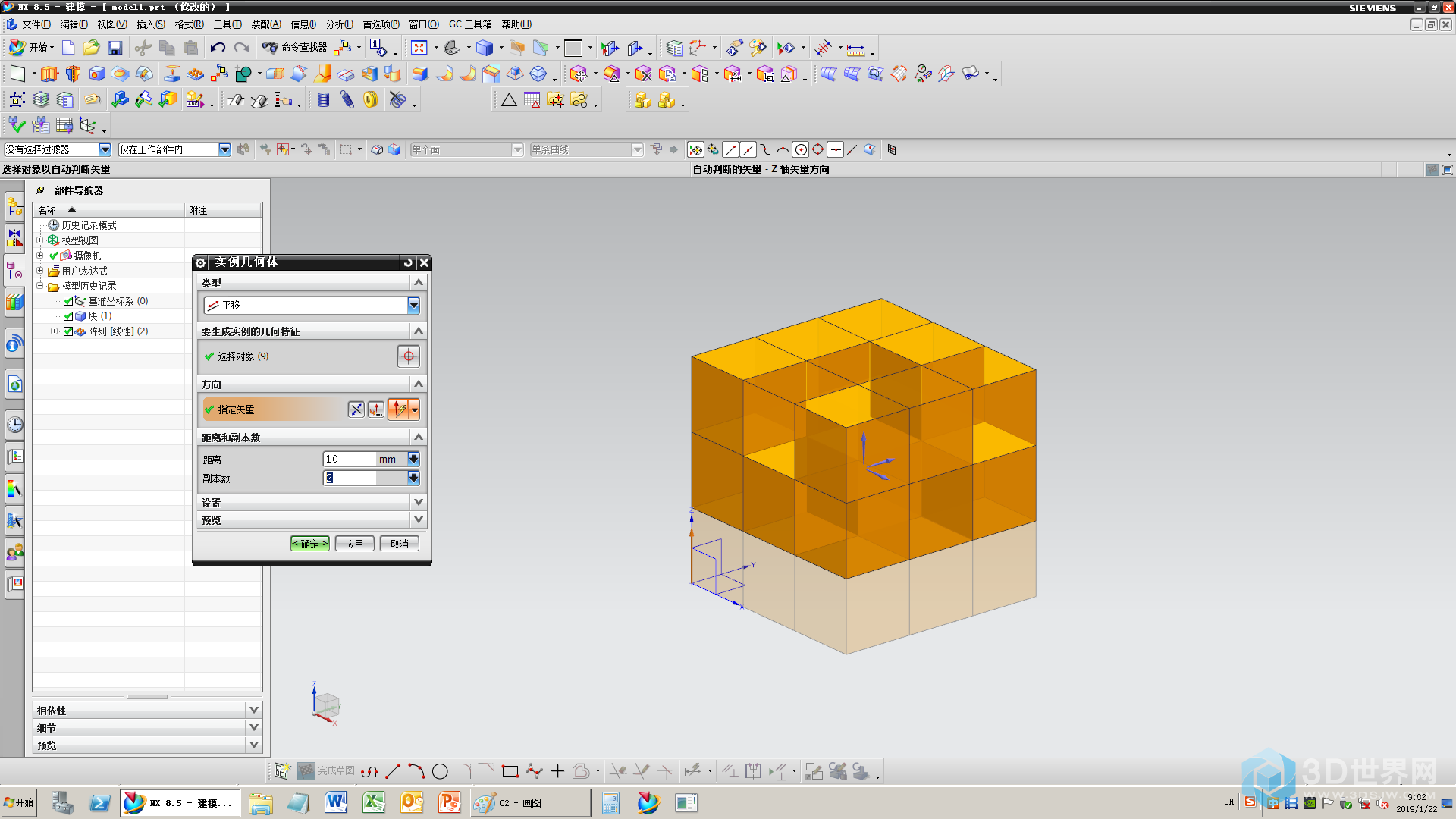Viewport: 1456px width, 819px height.
Task: Open the GC 工具箱 menu
Action: click(470, 24)
